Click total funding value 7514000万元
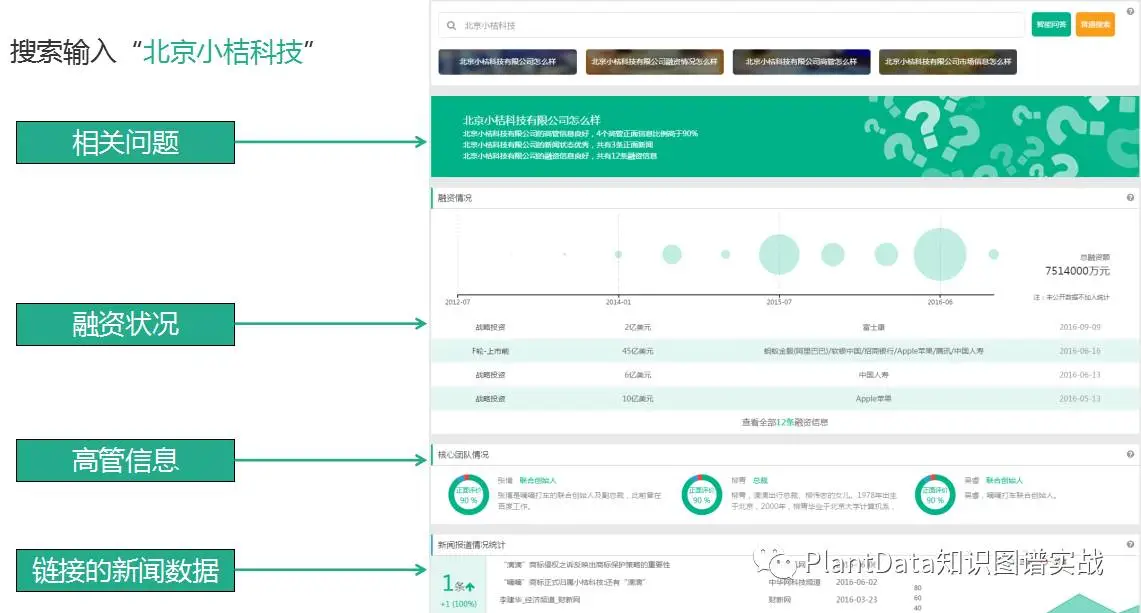Screen dimensions: 1141x613 [x=1077, y=271]
